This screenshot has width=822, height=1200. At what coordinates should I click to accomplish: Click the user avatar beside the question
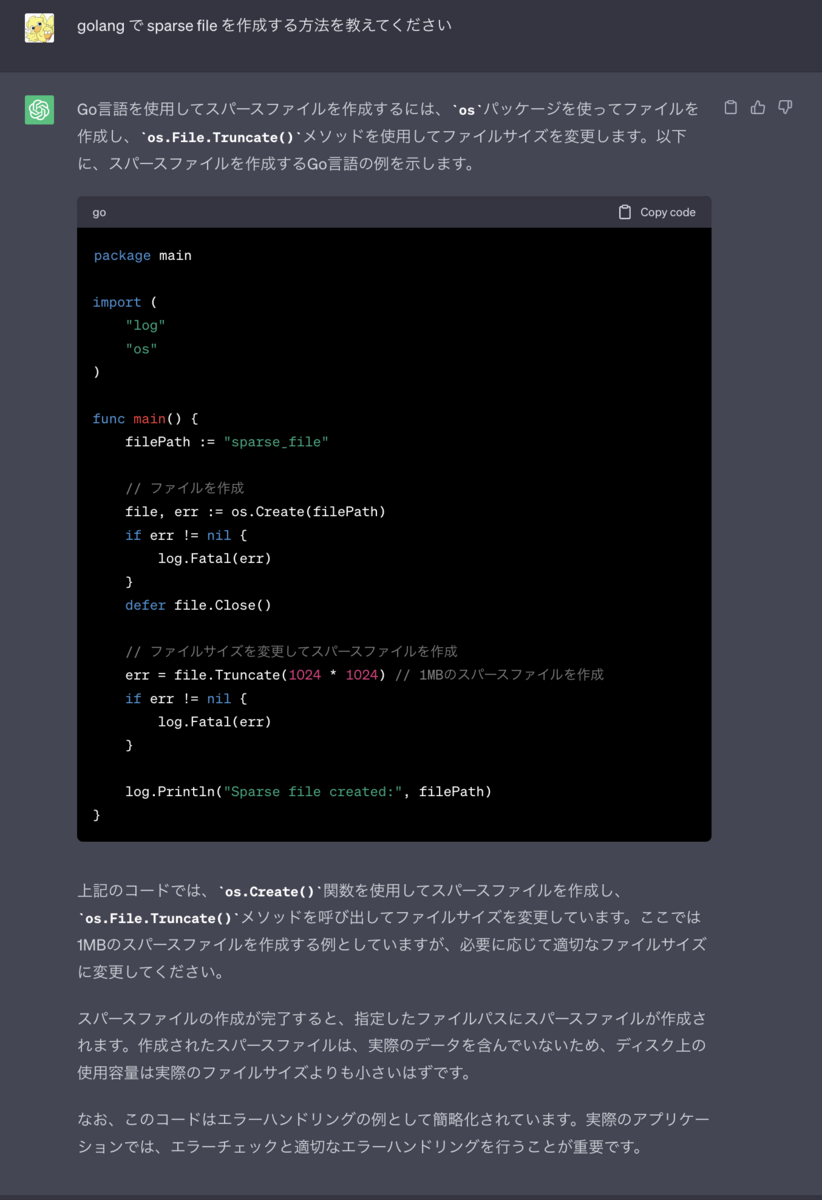[x=39, y=28]
